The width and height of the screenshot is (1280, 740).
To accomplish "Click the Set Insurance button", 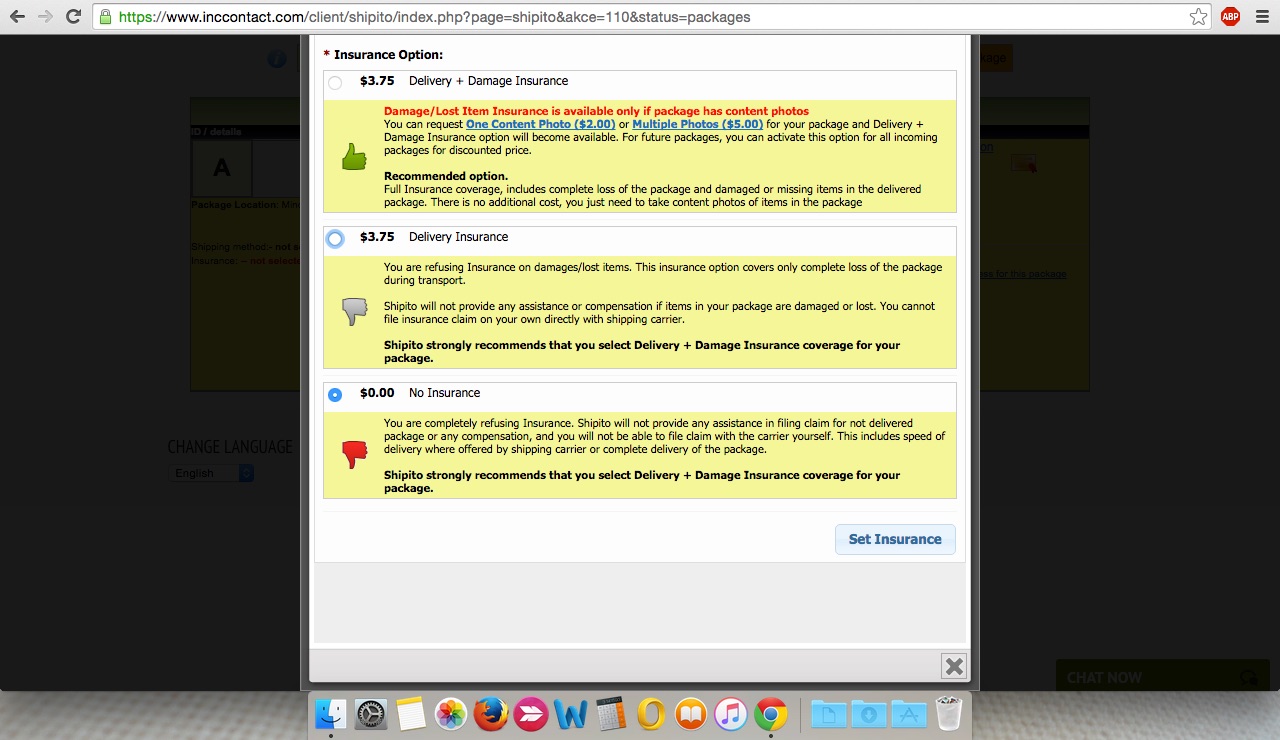I will [x=895, y=539].
